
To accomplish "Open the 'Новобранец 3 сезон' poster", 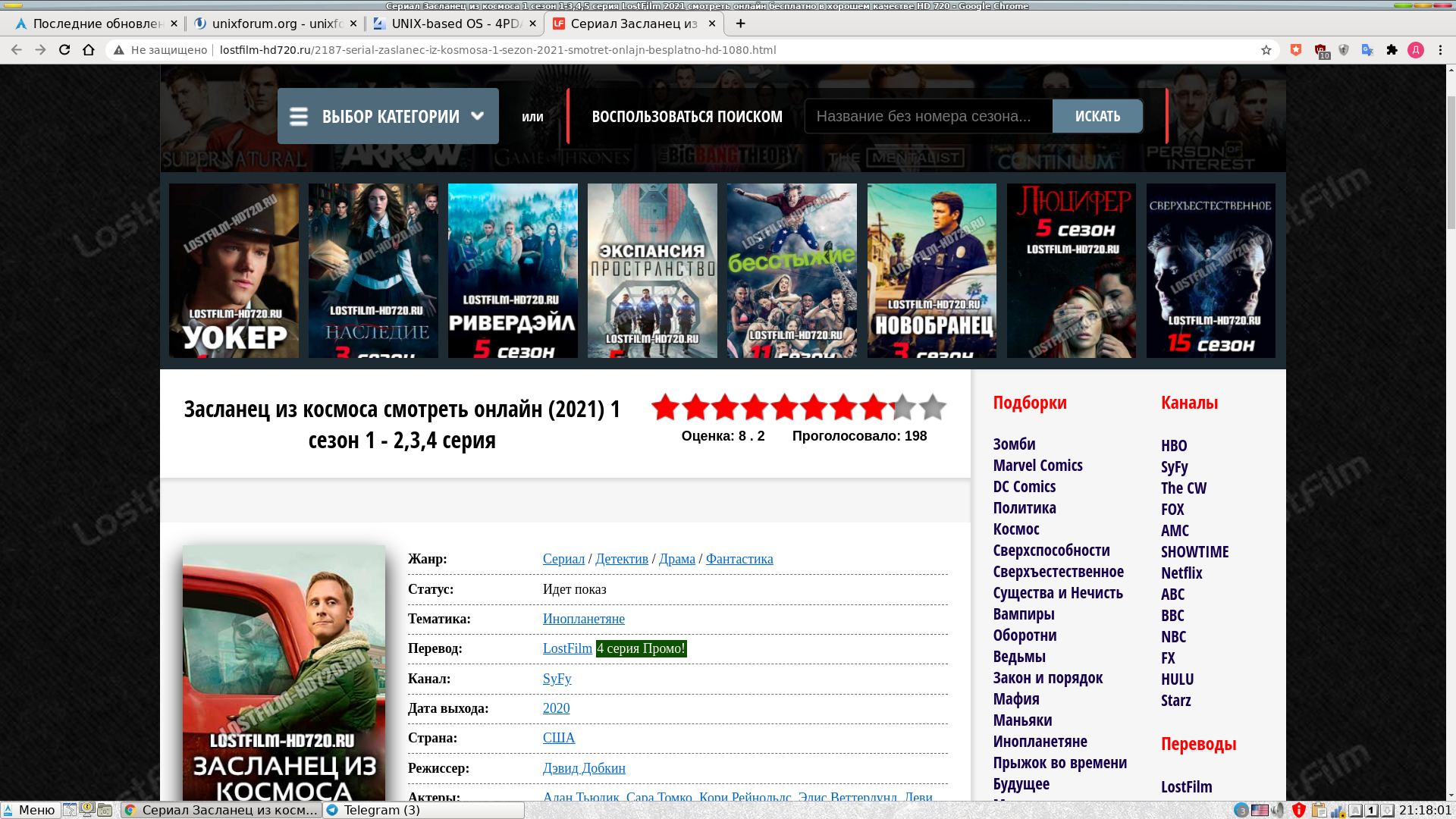I will (932, 271).
